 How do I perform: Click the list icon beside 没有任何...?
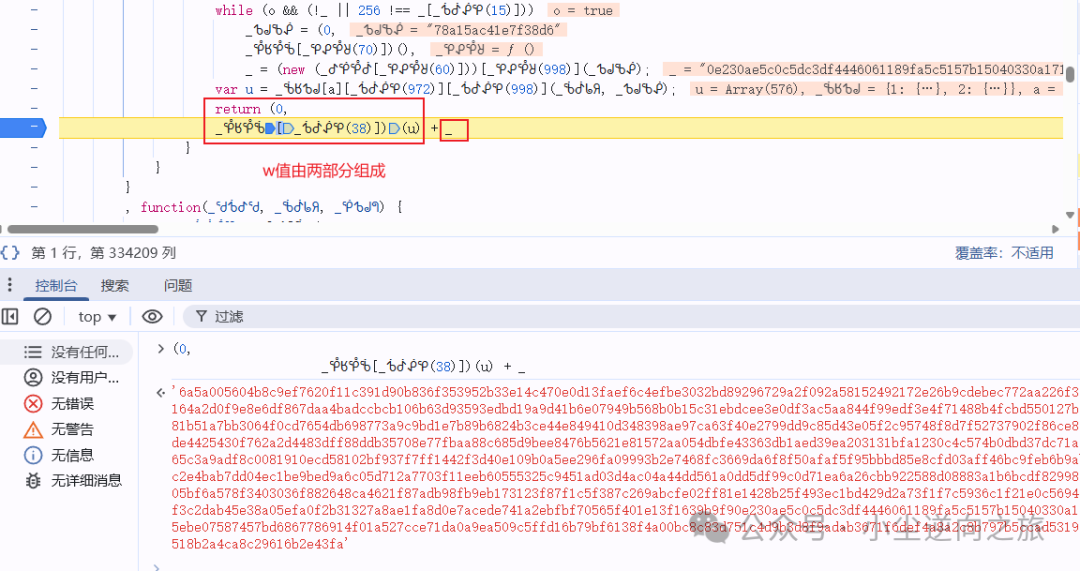[x=33, y=352]
